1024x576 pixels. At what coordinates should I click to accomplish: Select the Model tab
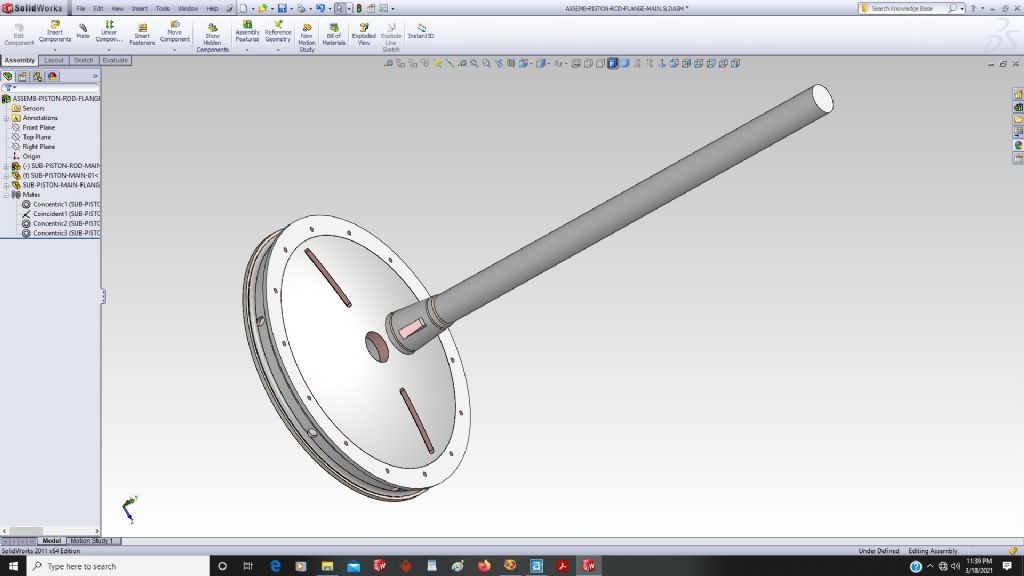point(52,541)
